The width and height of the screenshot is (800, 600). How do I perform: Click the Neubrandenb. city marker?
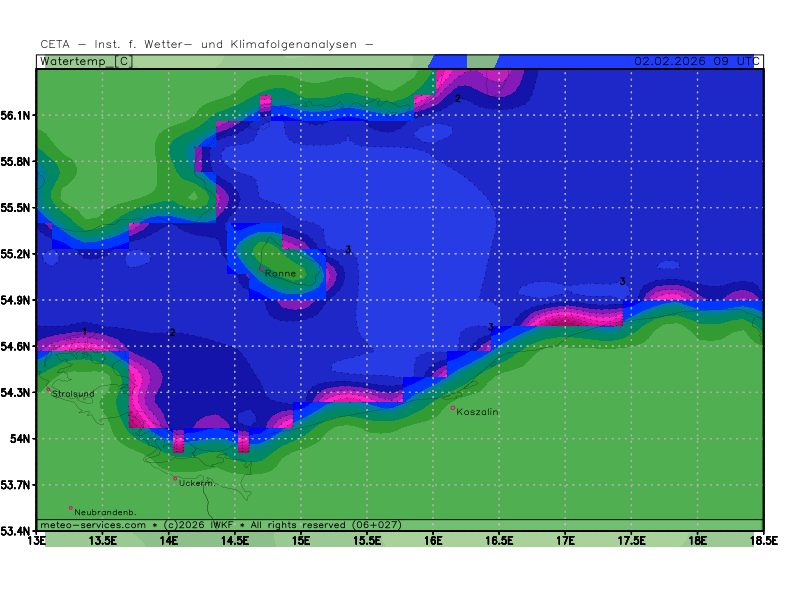pos(71,508)
